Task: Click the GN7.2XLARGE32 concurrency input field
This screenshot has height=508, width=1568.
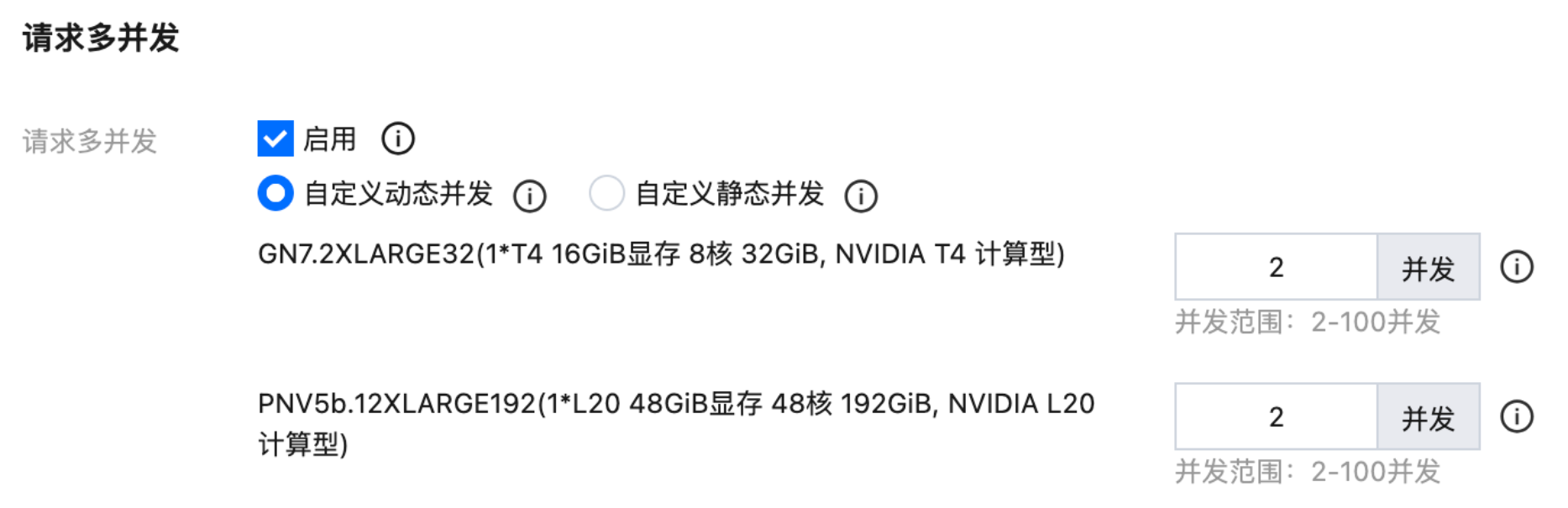Action: tap(1276, 267)
